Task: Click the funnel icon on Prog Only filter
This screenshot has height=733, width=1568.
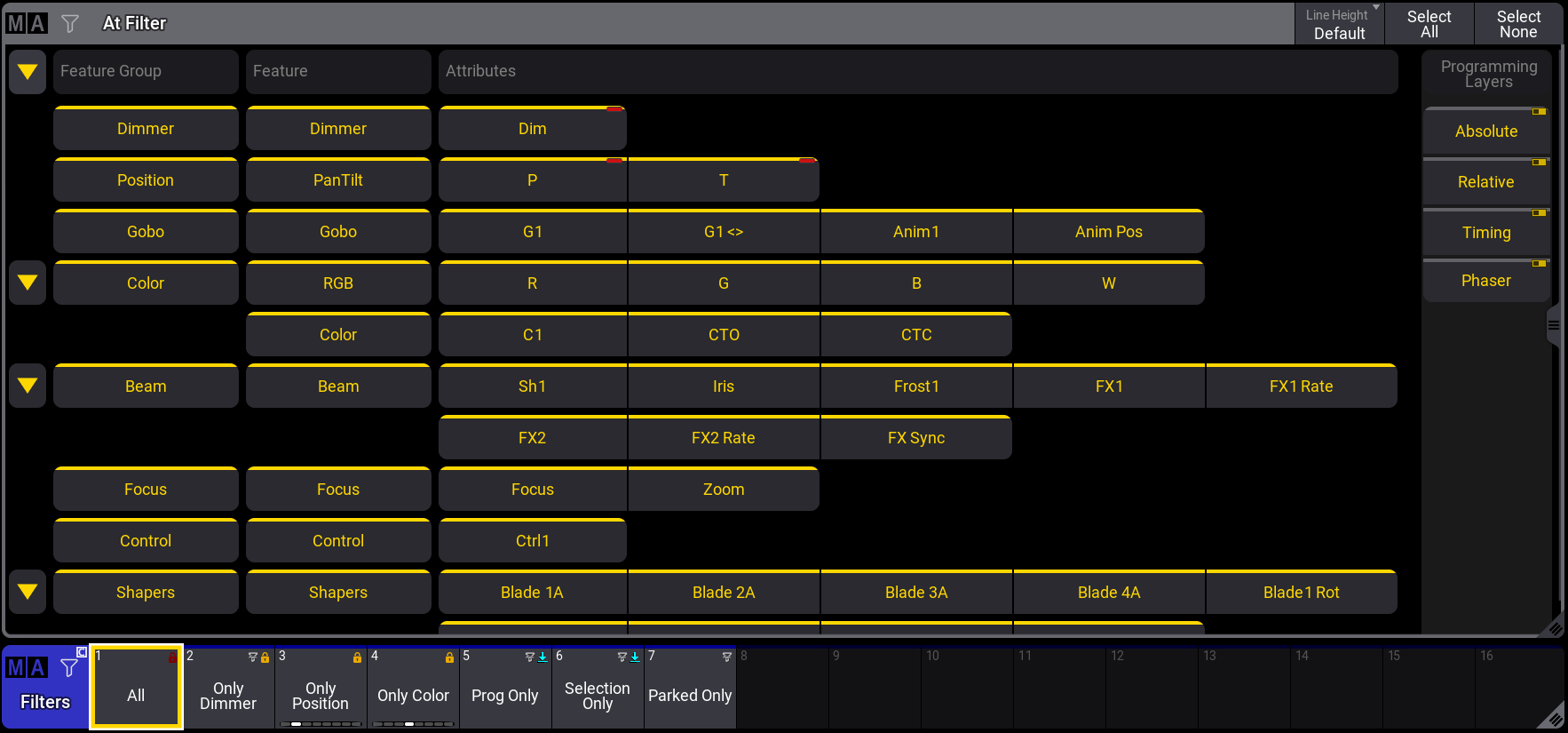Action: [530, 657]
